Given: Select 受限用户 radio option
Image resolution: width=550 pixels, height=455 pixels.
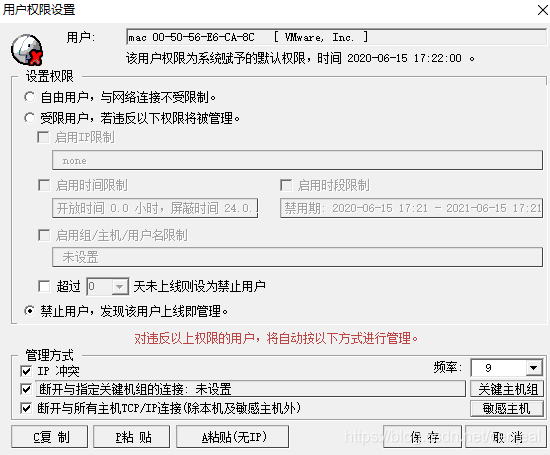Looking at the screenshot, I should [29, 118].
